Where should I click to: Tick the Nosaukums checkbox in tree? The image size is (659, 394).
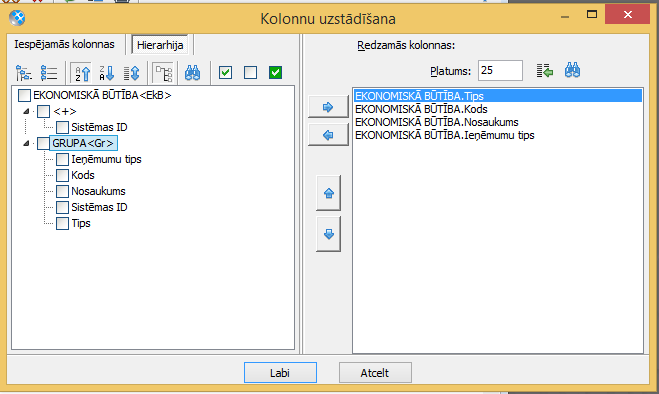click(x=63, y=191)
